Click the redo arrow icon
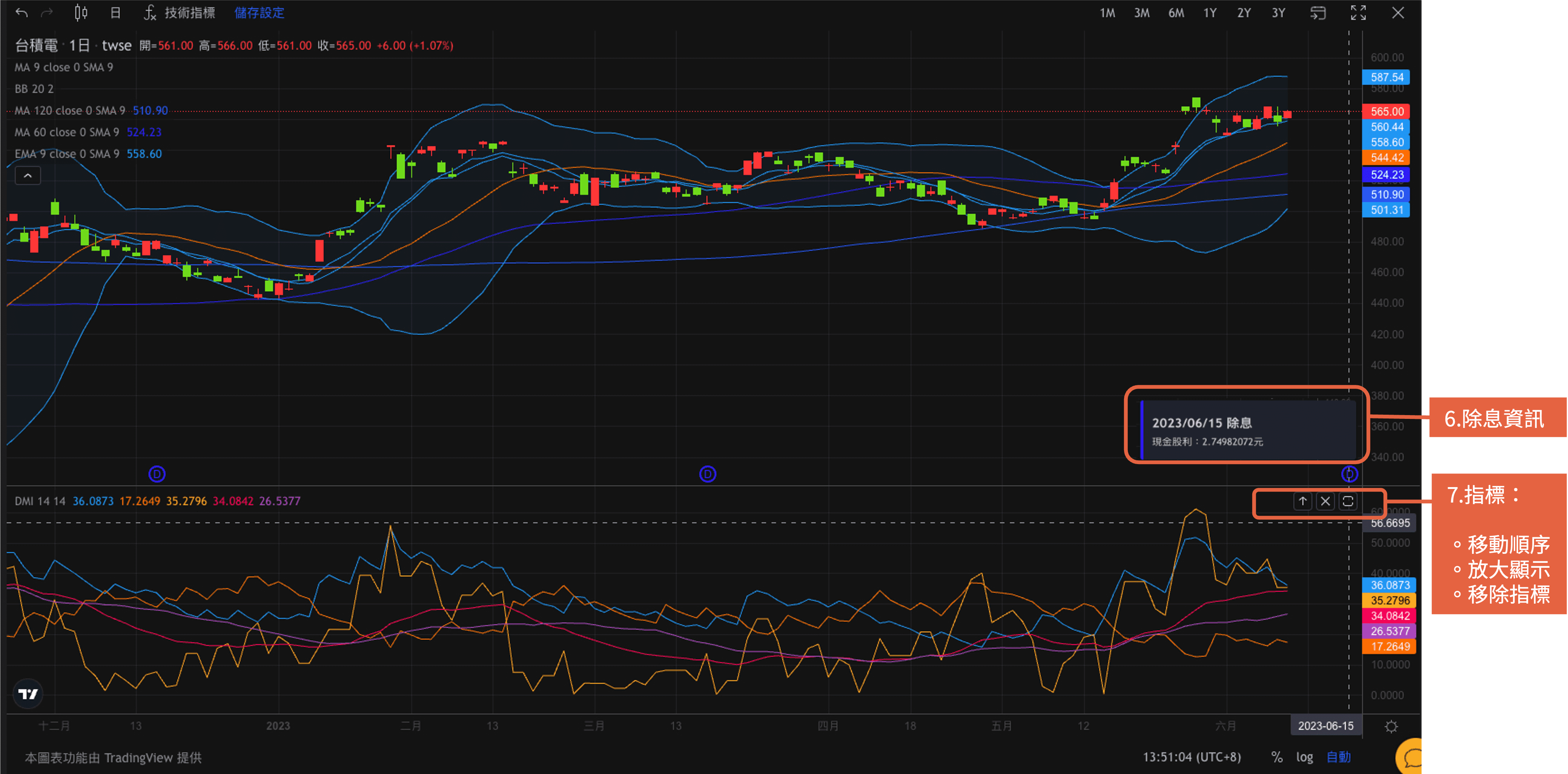Screen dimensions: 1568x774 point(47,12)
